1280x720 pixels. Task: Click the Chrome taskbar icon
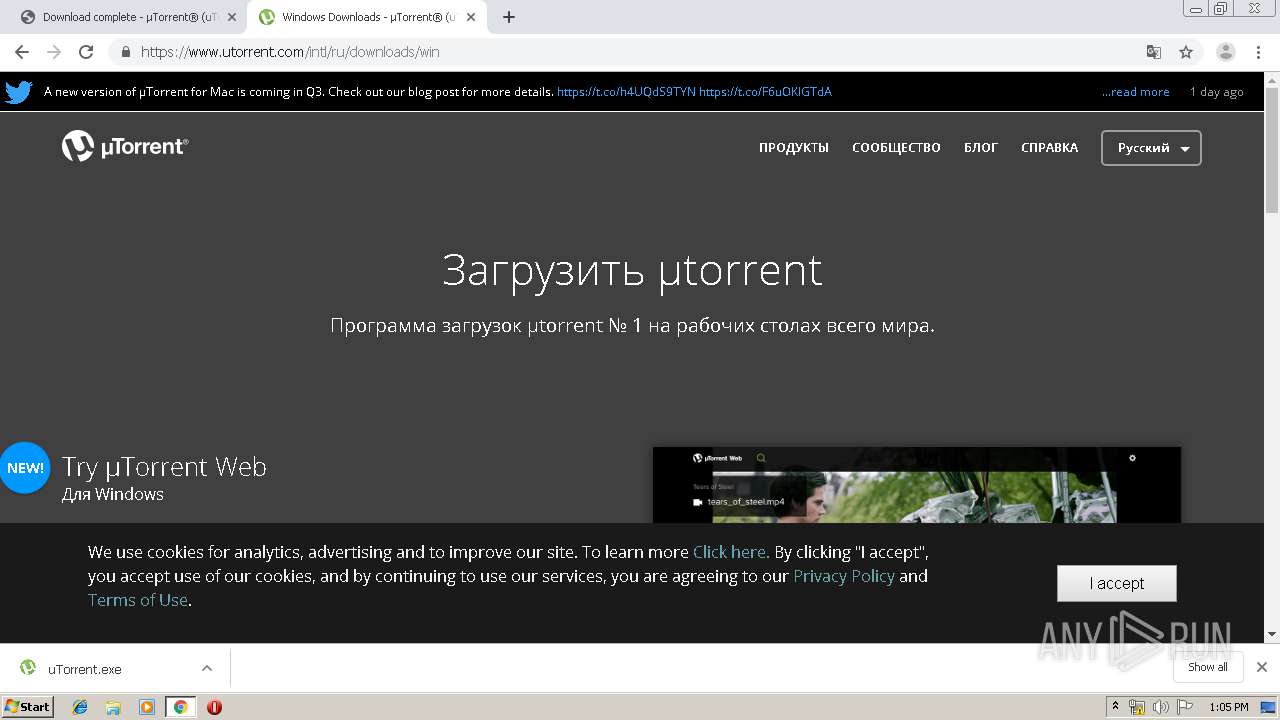click(180, 707)
